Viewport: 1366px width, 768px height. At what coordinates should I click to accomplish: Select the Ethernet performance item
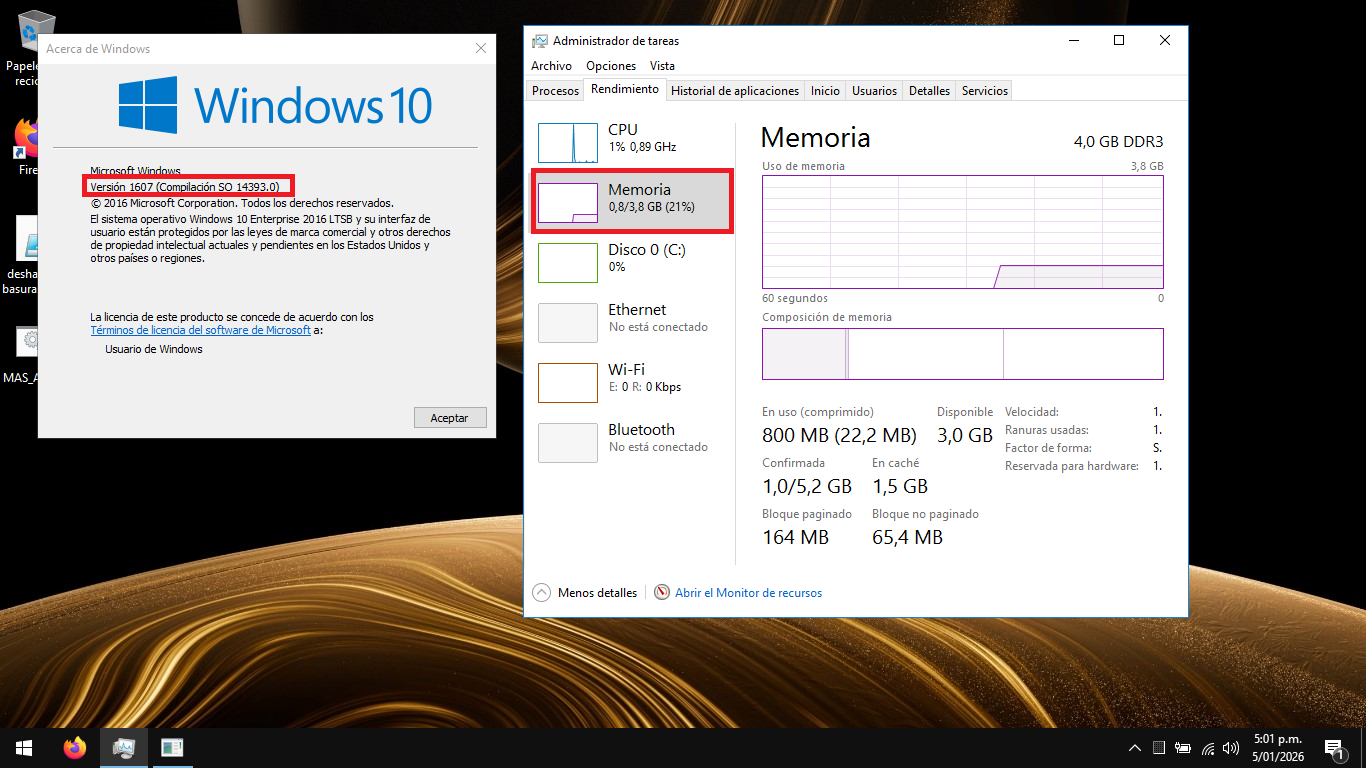630,319
